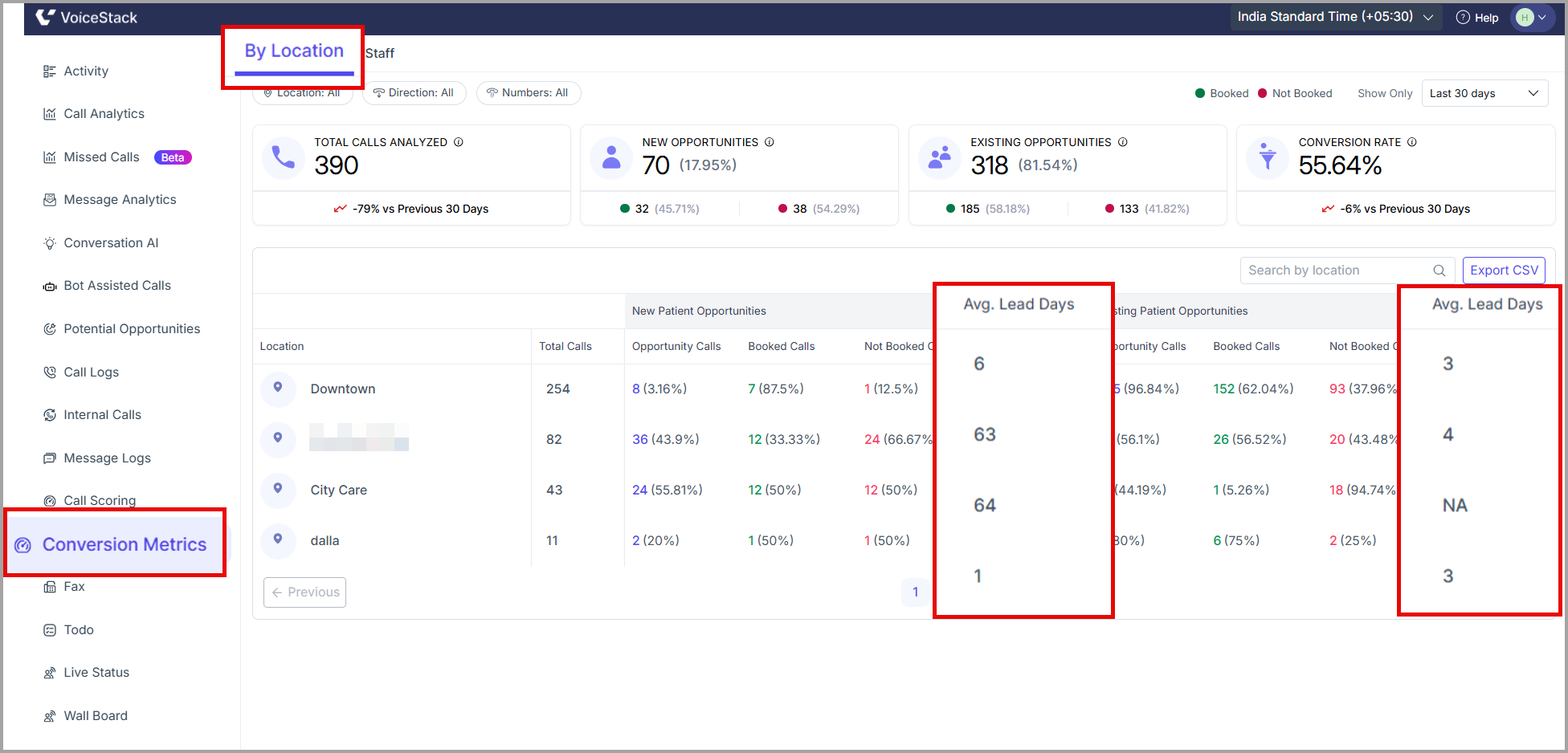Viewport: 1568px width, 753px height.
Task: Click the Downtown location pin icon
Action: click(x=278, y=388)
